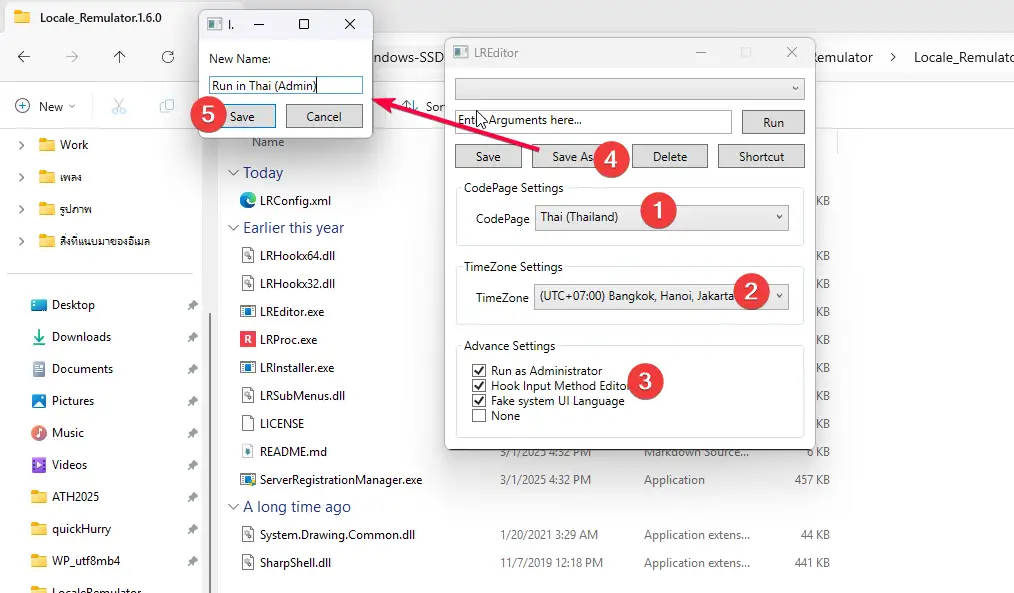Click Save As in LREditor
The image size is (1014, 593).
tap(572, 156)
